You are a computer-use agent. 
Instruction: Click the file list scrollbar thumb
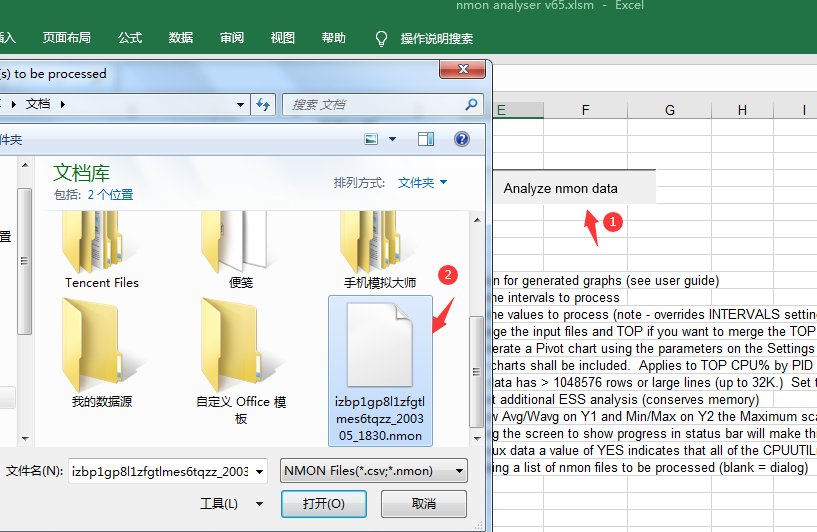pyautogui.click(x=476, y=372)
